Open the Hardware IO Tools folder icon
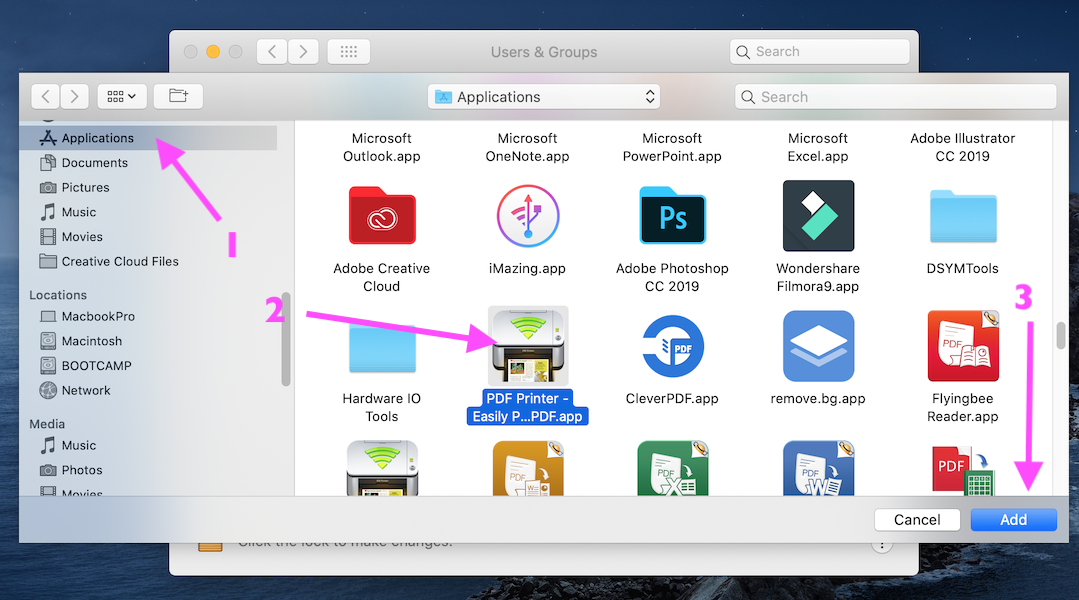 click(382, 348)
